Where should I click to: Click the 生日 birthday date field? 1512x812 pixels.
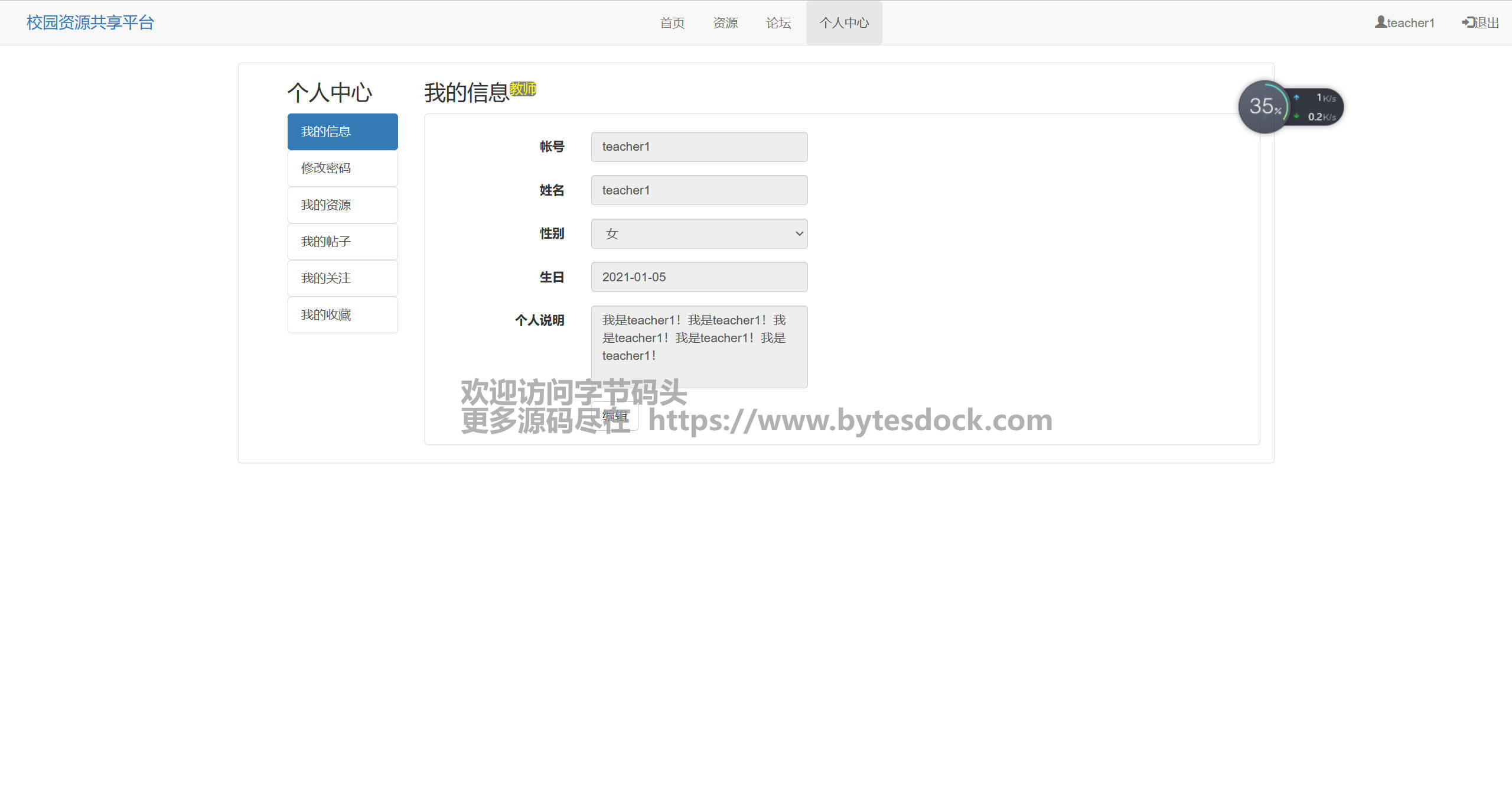click(x=699, y=277)
